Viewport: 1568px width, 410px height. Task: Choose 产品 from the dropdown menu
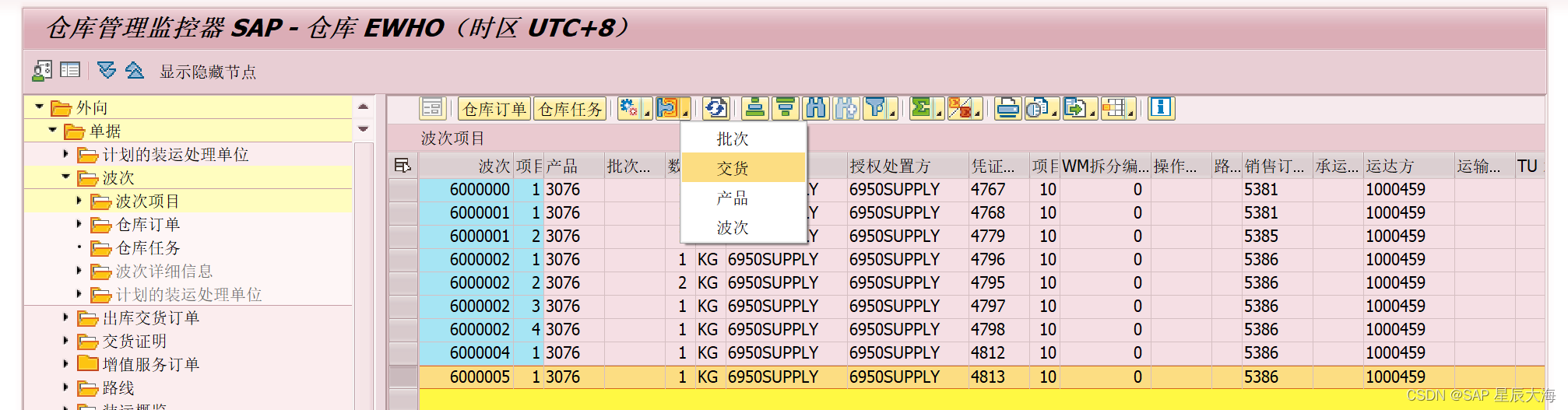pos(743,198)
